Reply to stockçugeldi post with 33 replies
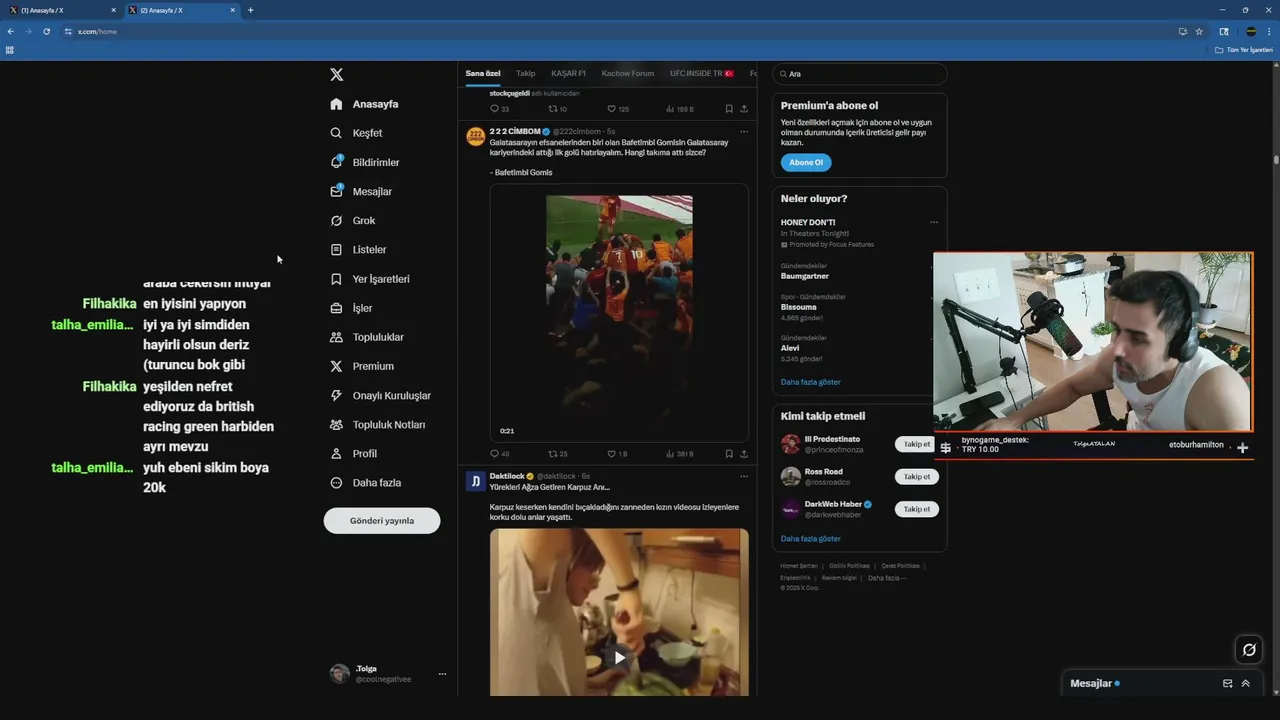 click(494, 109)
